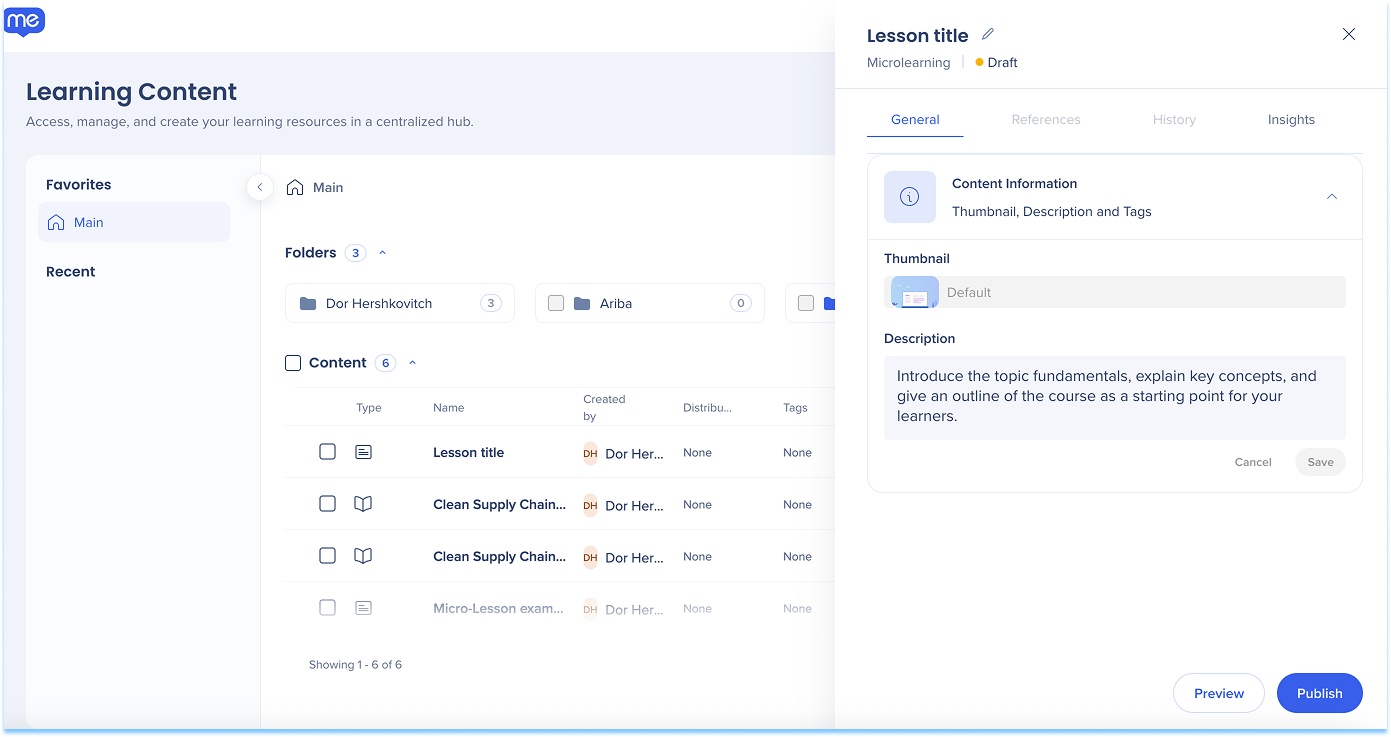The image size is (1391, 737).
Task: Switch to the Insights tab
Action: pyautogui.click(x=1290, y=119)
